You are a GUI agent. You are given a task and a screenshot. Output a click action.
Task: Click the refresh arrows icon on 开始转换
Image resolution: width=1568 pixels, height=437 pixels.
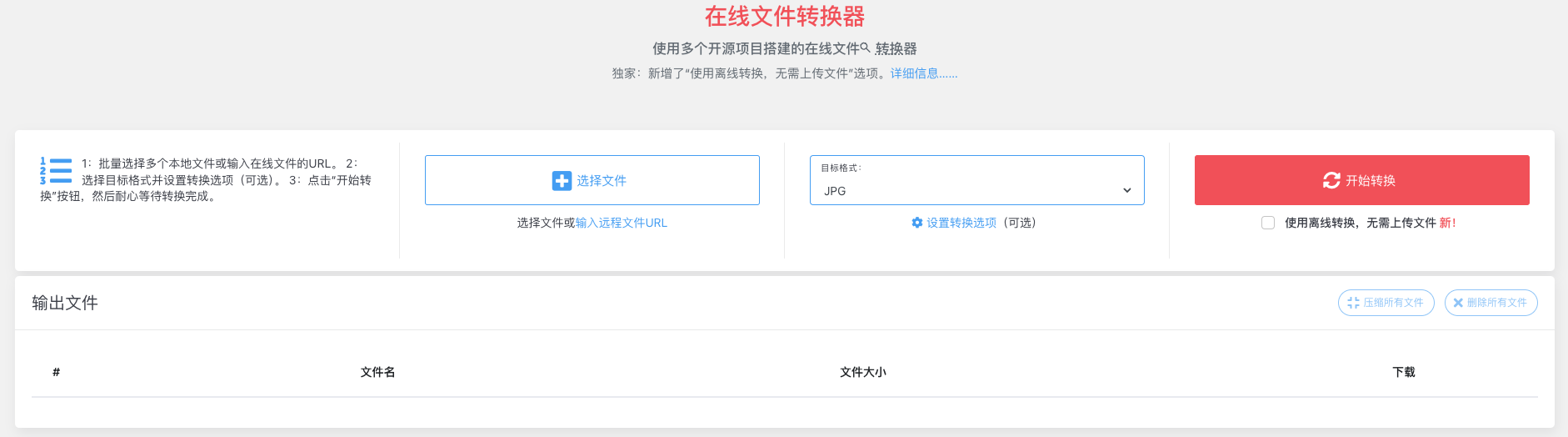click(1331, 180)
